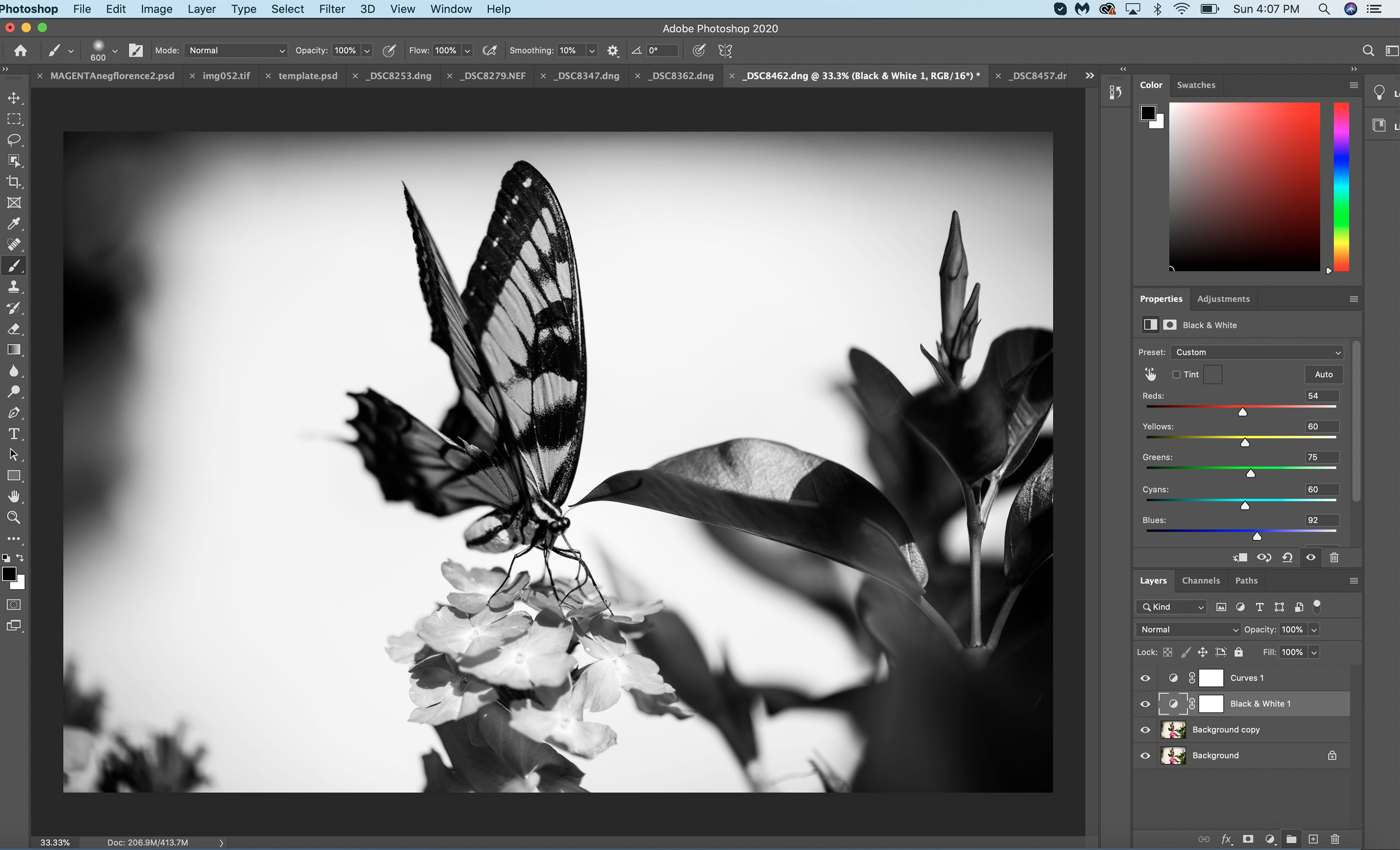
Task: Select the Object Selection tool
Action: point(14,161)
